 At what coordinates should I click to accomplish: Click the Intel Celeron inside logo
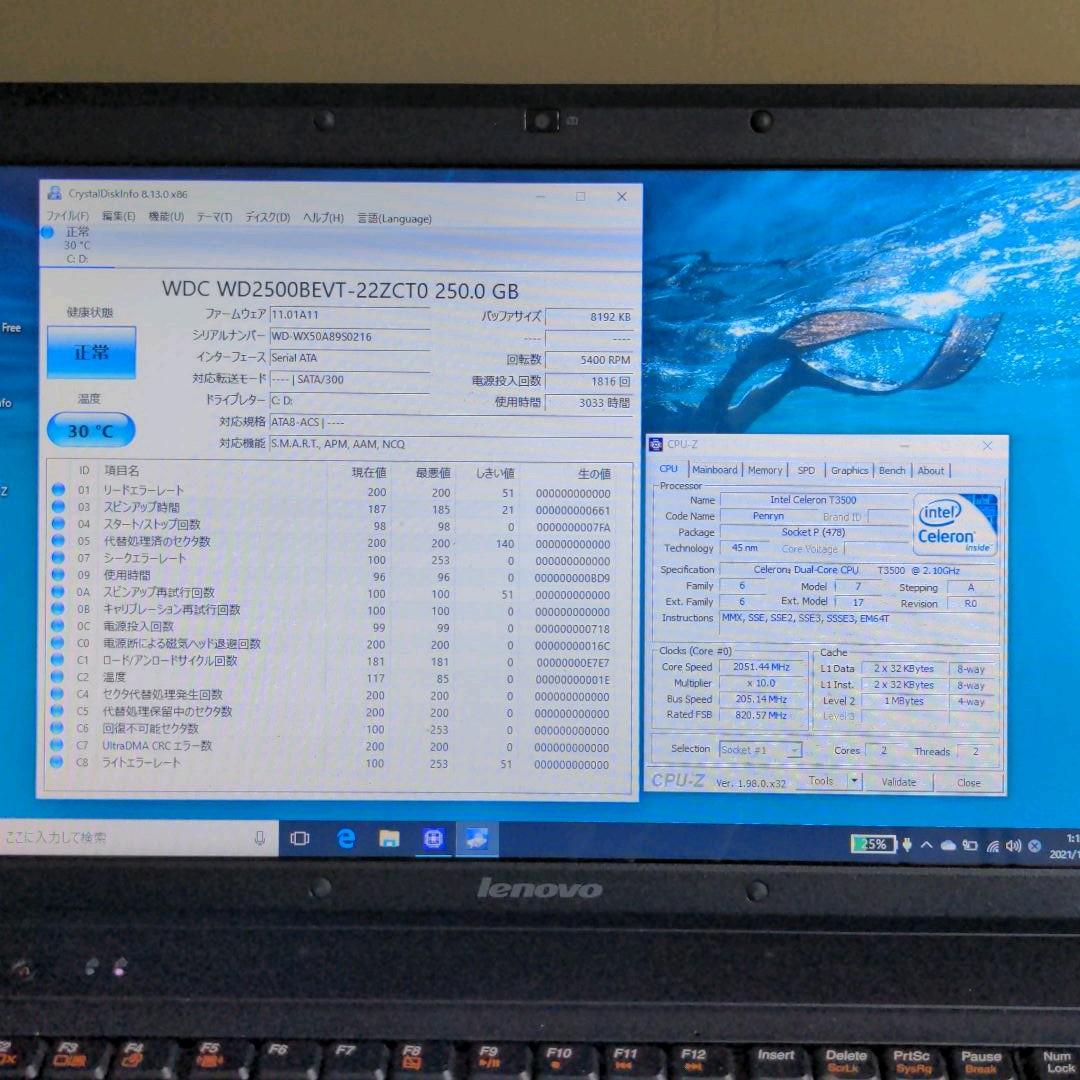point(955,525)
